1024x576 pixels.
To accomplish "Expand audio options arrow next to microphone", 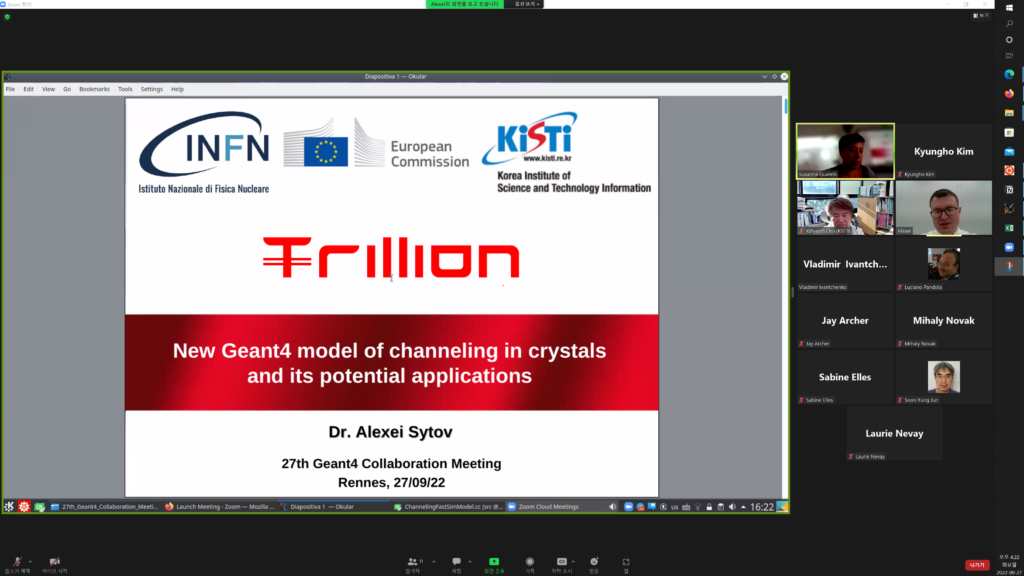I will click(x=30, y=562).
